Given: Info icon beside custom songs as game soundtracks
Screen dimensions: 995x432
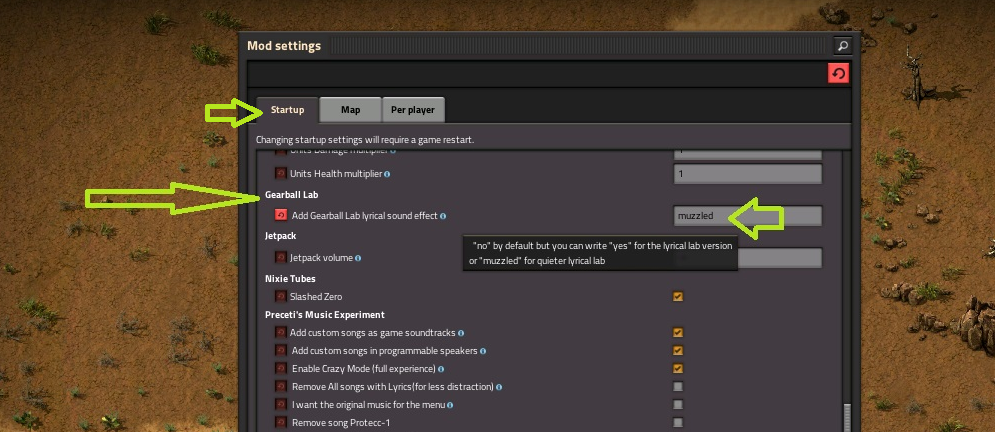Looking at the screenshot, I should 461,333.
